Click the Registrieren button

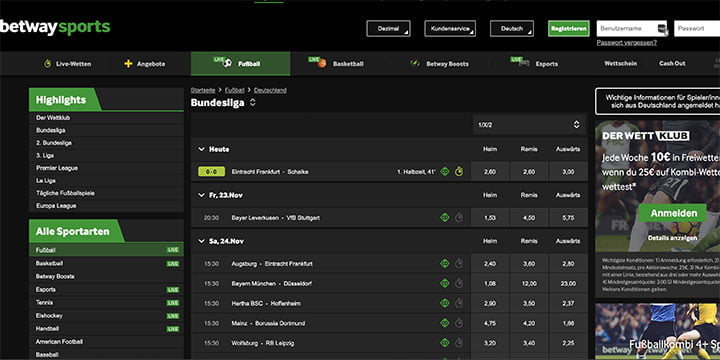[x=568, y=28]
